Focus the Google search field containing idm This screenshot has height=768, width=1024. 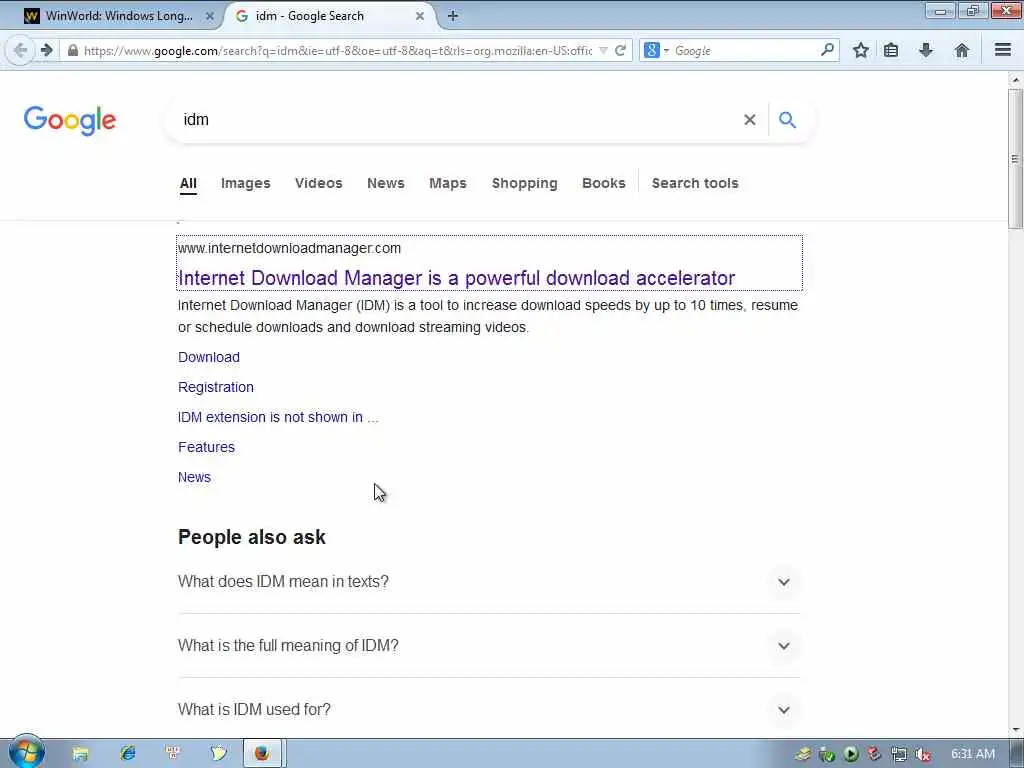click(457, 120)
